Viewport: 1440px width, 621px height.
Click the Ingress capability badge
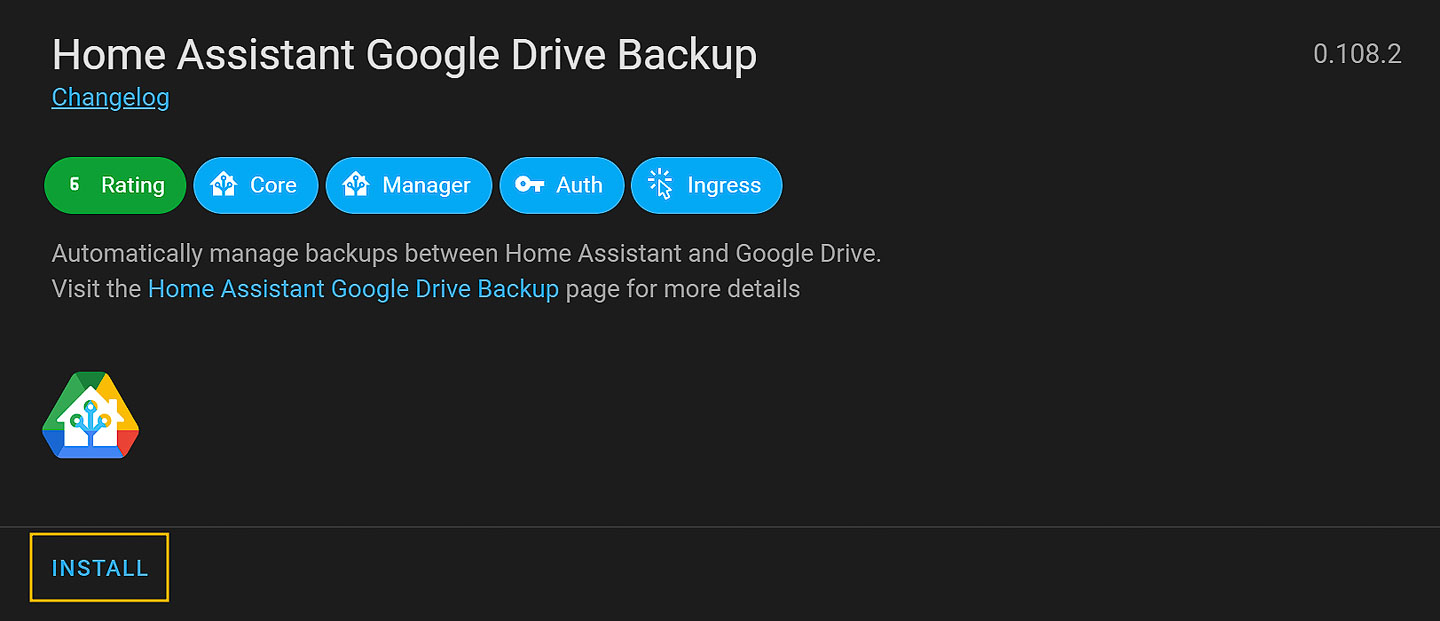point(706,185)
